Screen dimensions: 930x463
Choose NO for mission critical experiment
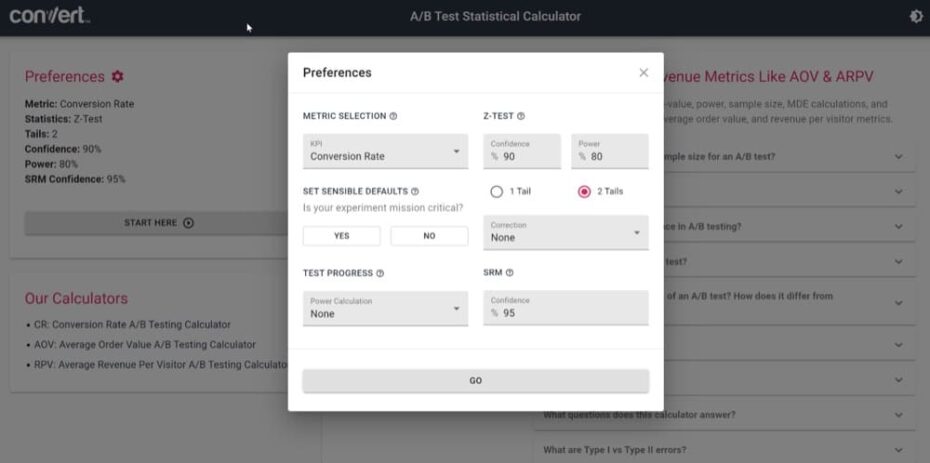tap(429, 236)
